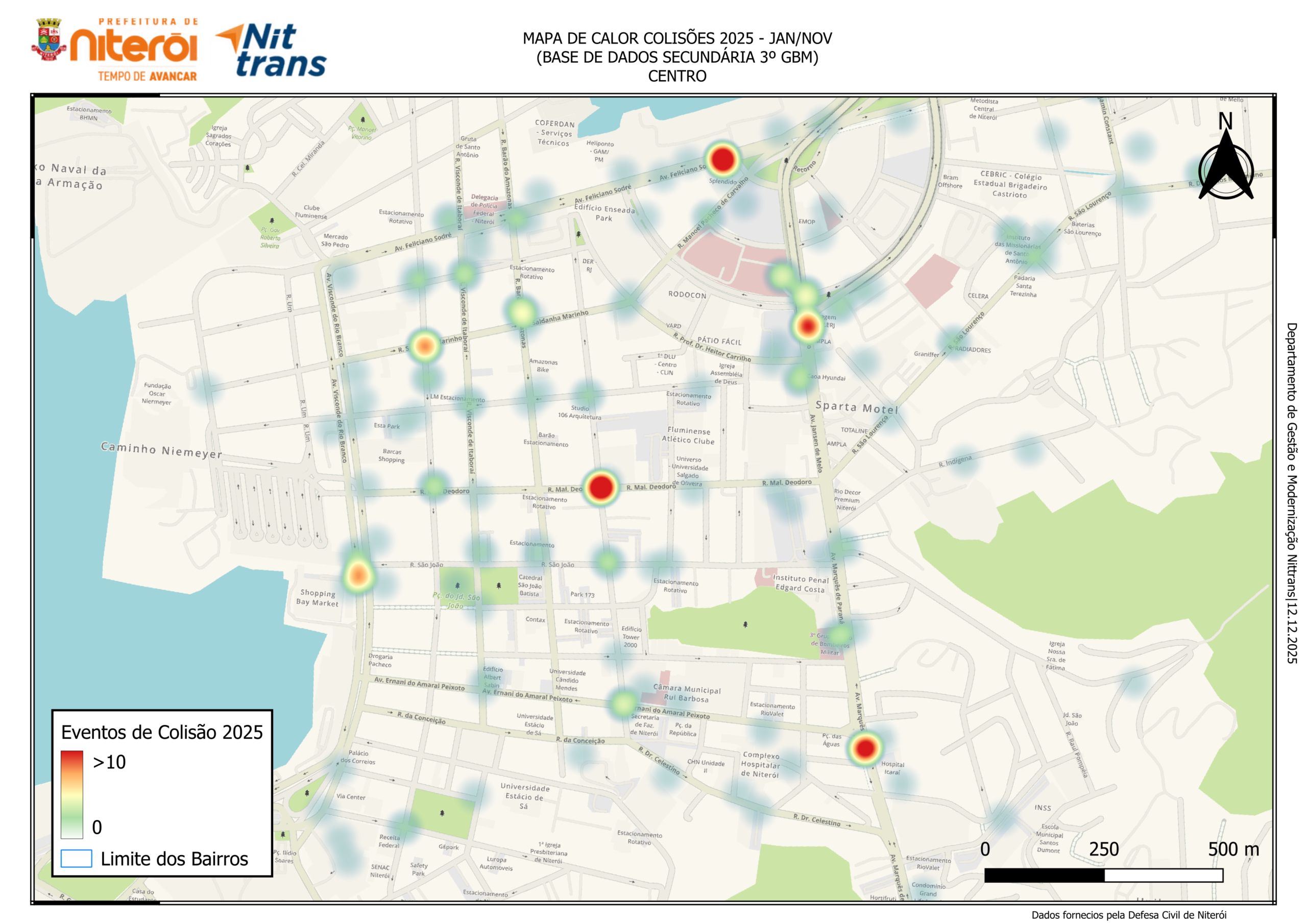Click orange hotspot on R. Saldanha Marinho

(x=424, y=346)
